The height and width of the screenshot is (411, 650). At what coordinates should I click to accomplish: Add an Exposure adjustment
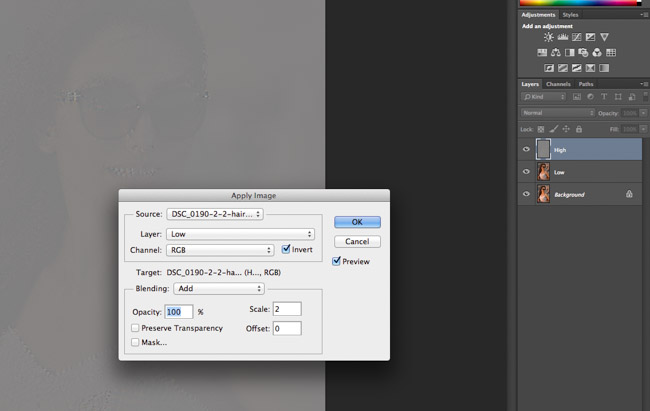coord(590,37)
